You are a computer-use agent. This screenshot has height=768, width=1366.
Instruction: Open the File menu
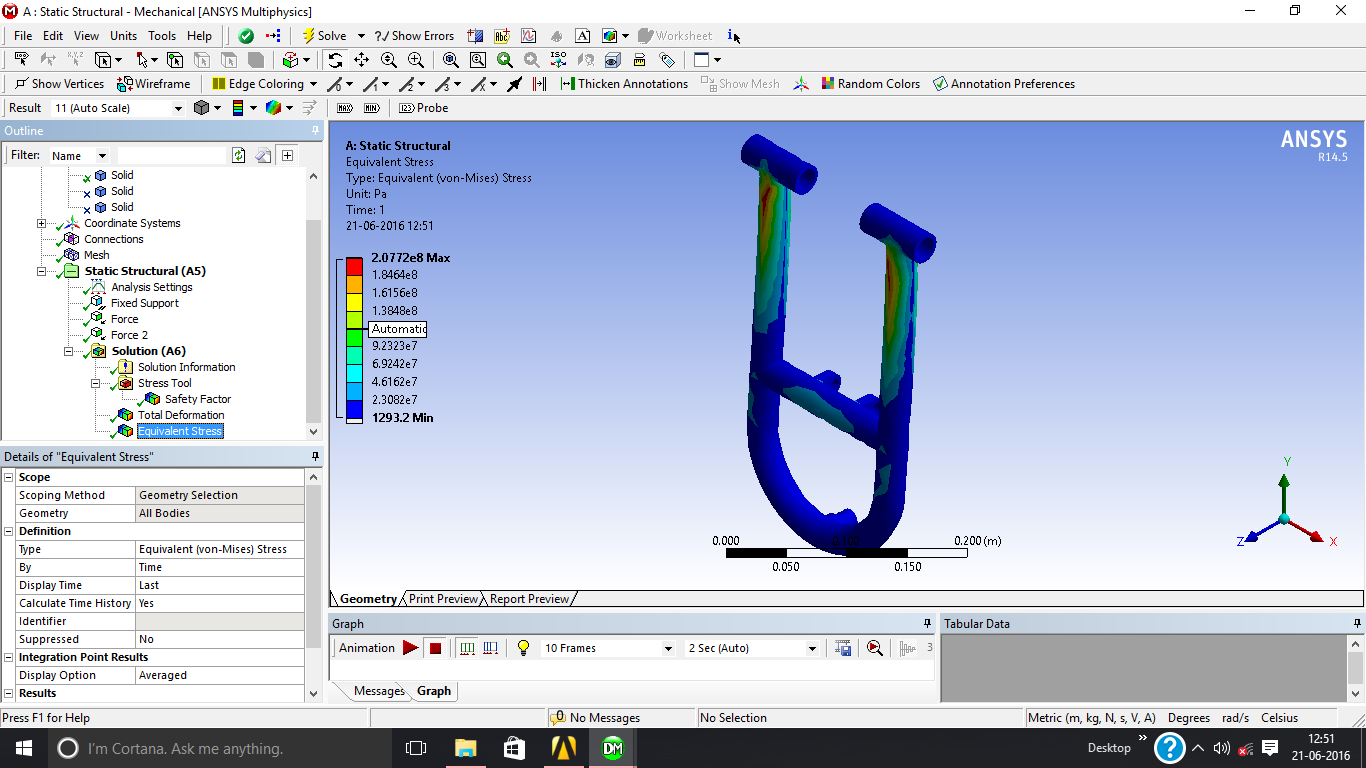coord(23,36)
